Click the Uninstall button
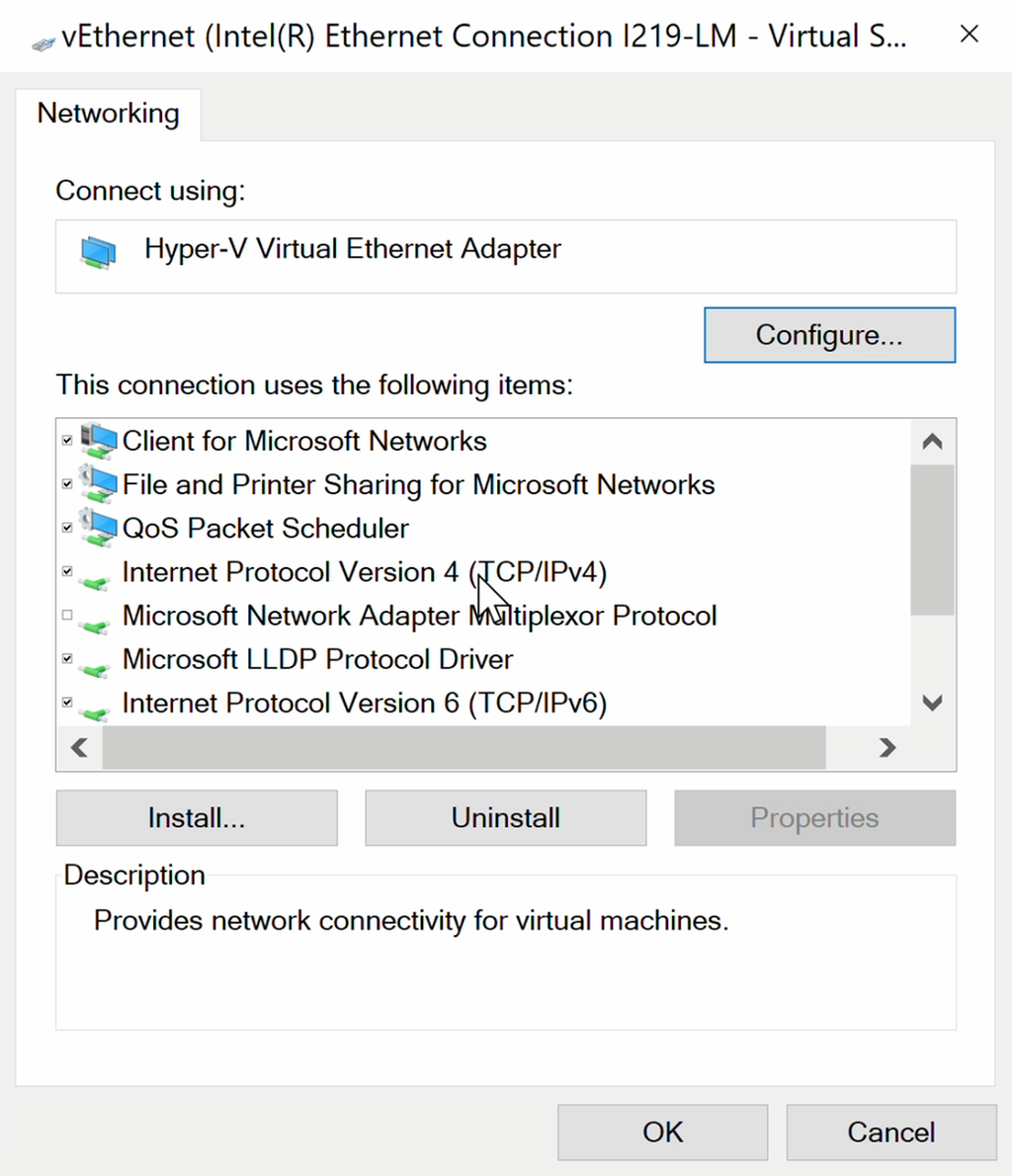The width and height of the screenshot is (1012, 1176). pyautogui.click(x=505, y=817)
